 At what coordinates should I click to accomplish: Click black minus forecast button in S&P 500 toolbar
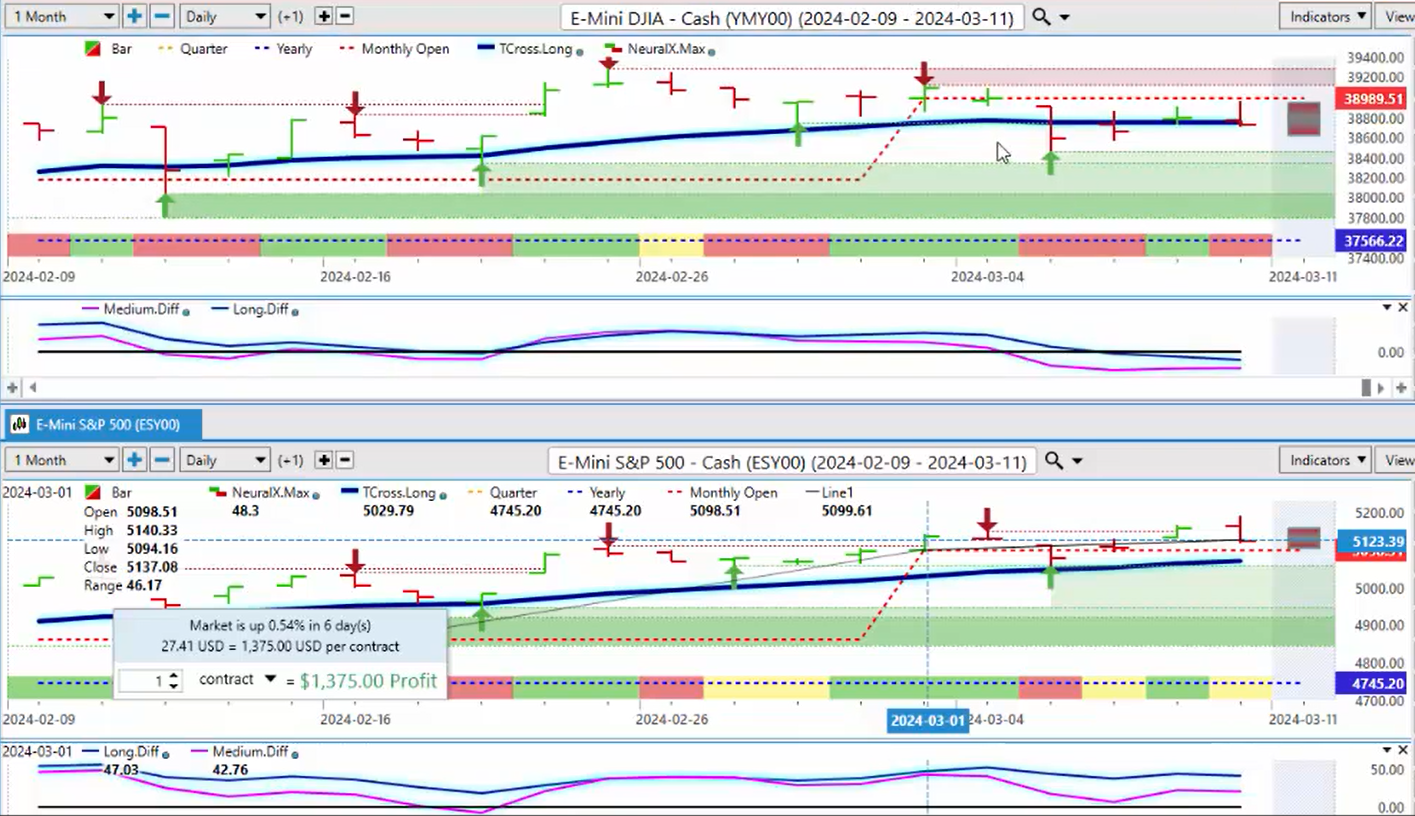pyautogui.click(x=345, y=460)
